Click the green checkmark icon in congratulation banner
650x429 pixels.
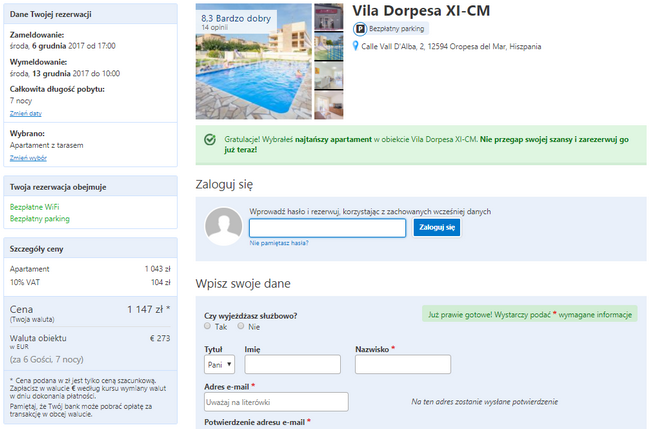click(210, 140)
